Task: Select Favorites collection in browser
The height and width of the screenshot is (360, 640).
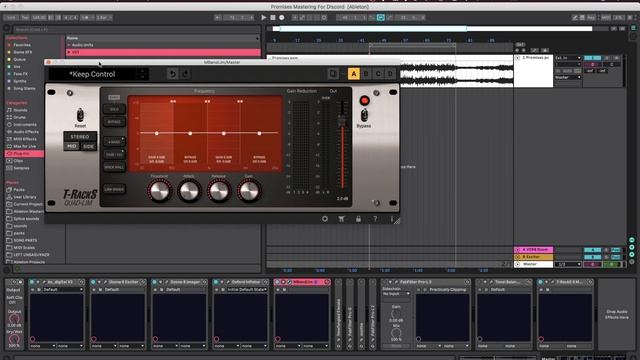Action: click(x=22, y=45)
